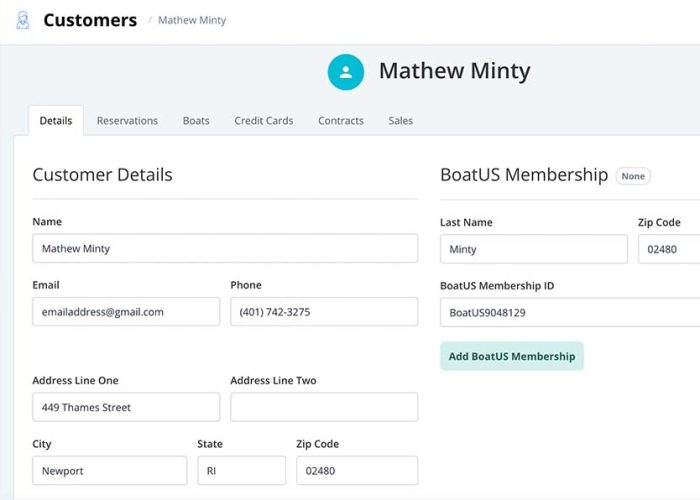Focus the Name input field
This screenshot has height=500, width=700.
point(225,248)
